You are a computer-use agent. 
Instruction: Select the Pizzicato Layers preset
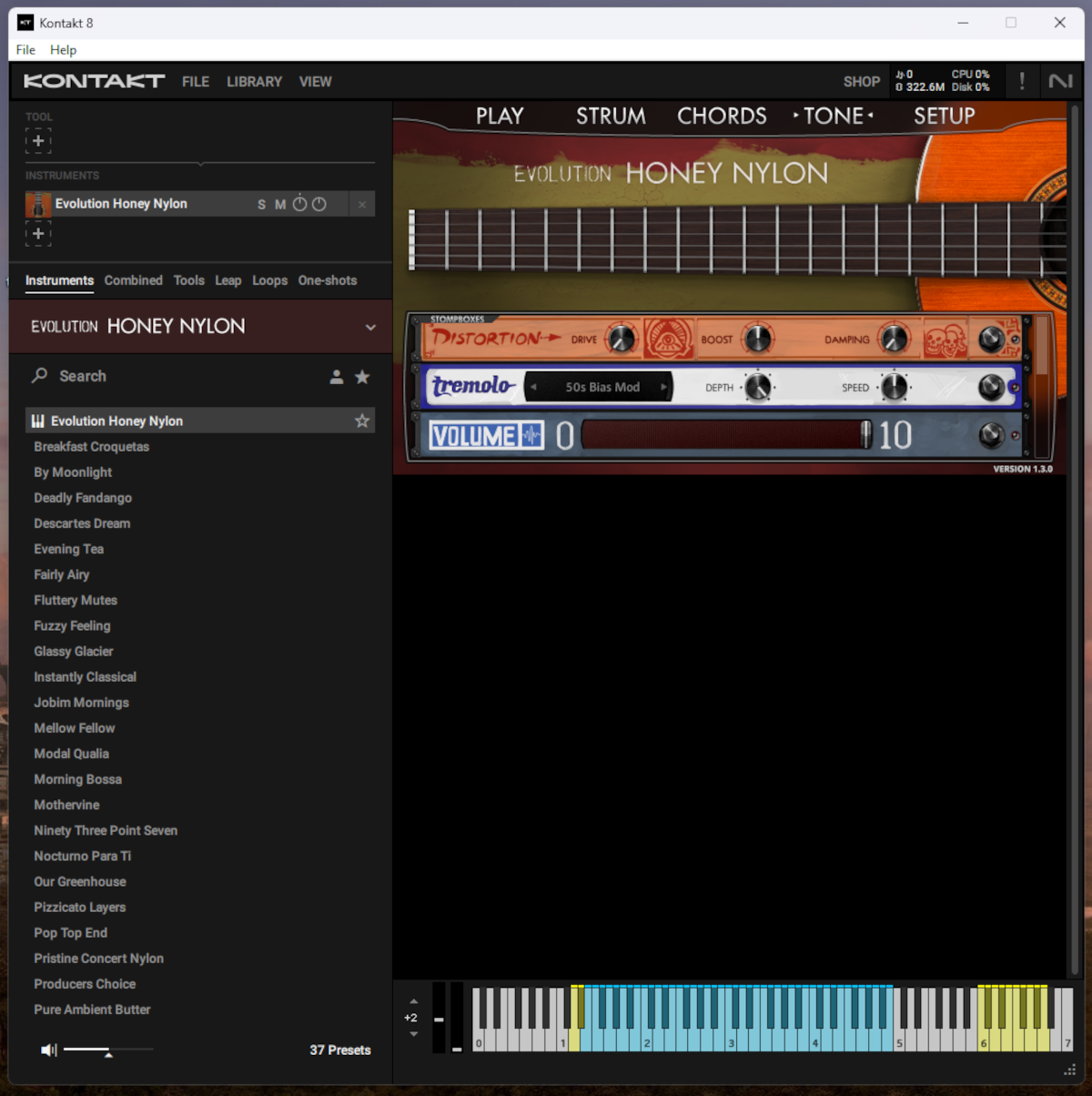pos(79,907)
